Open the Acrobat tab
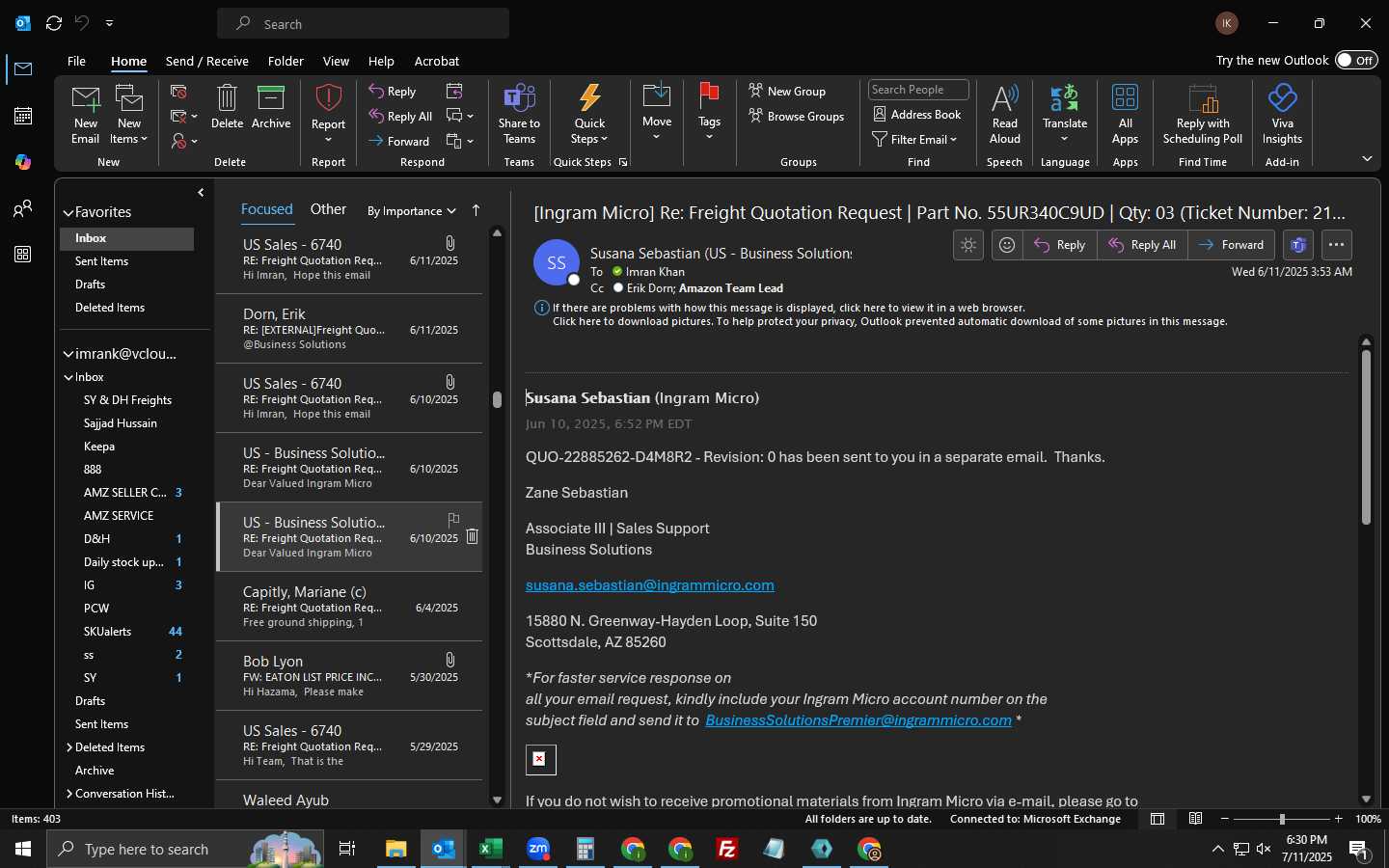1389x868 pixels. (x=437, y=61)
